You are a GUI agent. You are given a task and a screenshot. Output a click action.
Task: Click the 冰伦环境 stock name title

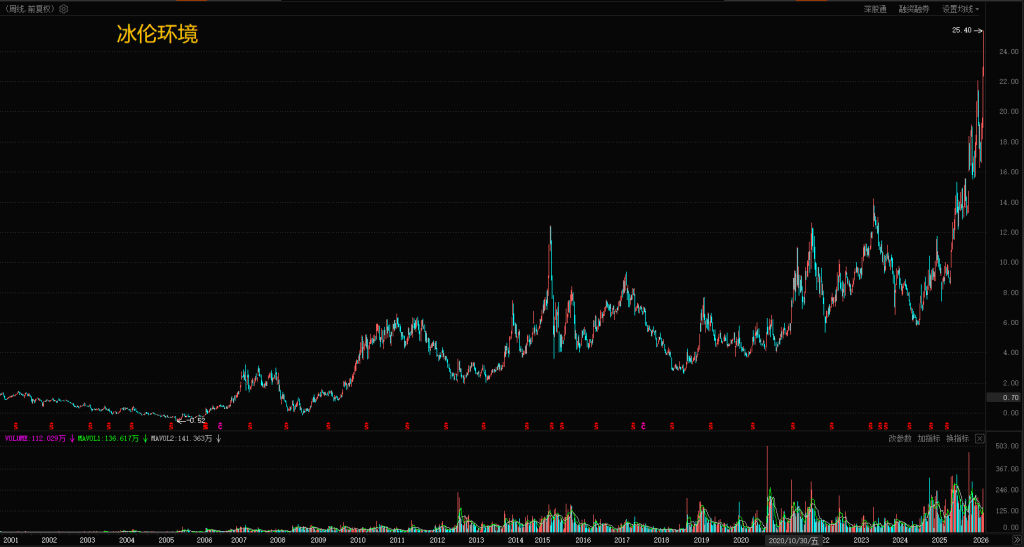point(157,34)
